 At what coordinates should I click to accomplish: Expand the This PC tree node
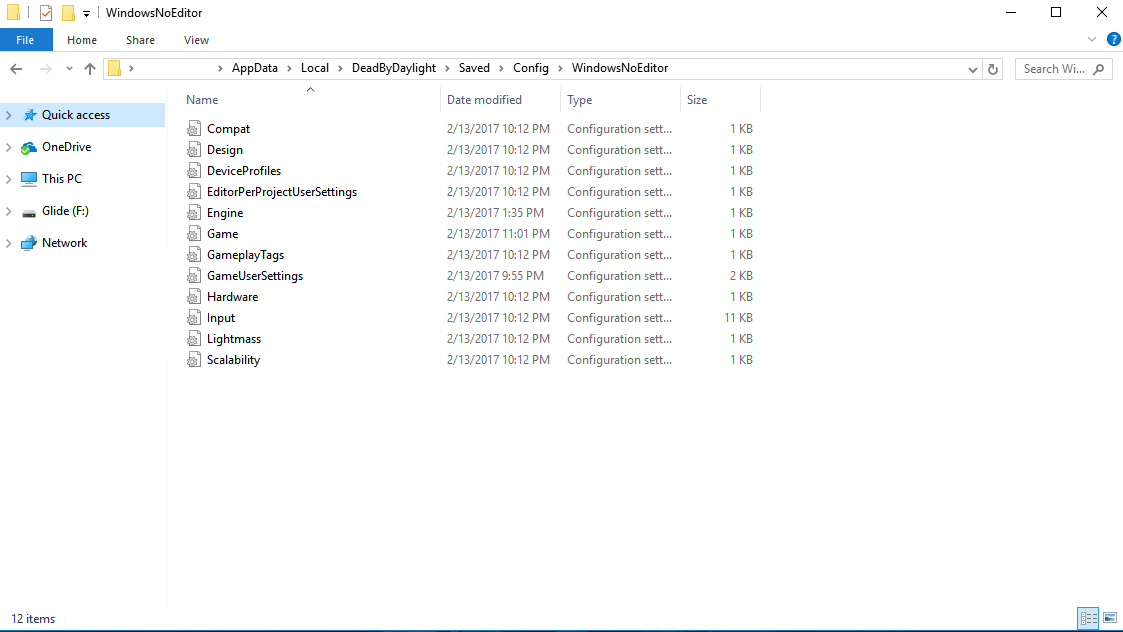click(9, 179)
